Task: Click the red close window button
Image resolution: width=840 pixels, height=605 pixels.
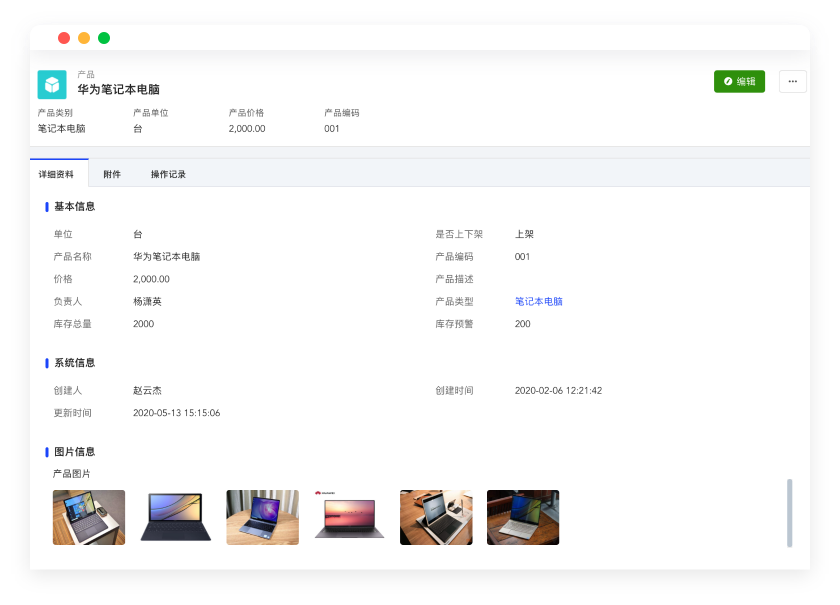Action: click(x=64, y=38)
